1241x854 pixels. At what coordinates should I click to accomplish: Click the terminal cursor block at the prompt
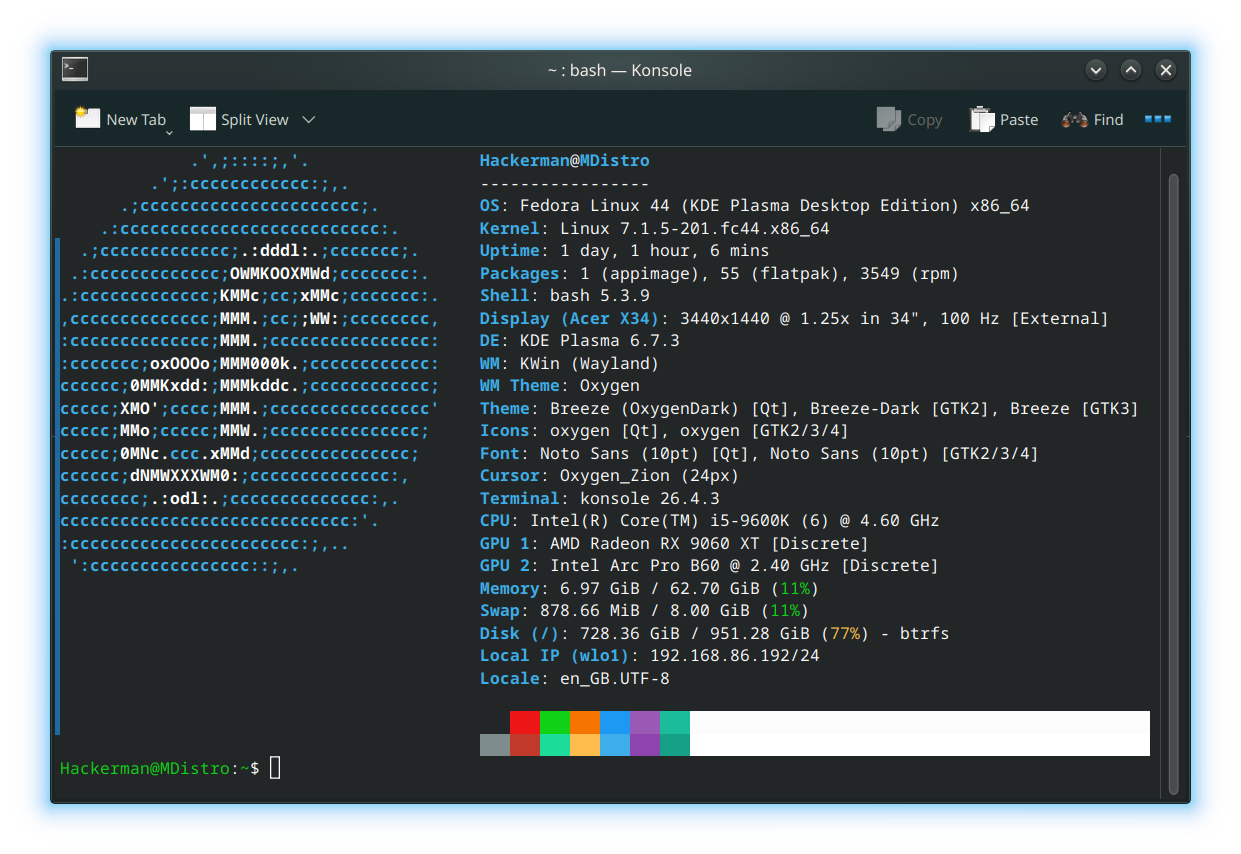[275, 768]
